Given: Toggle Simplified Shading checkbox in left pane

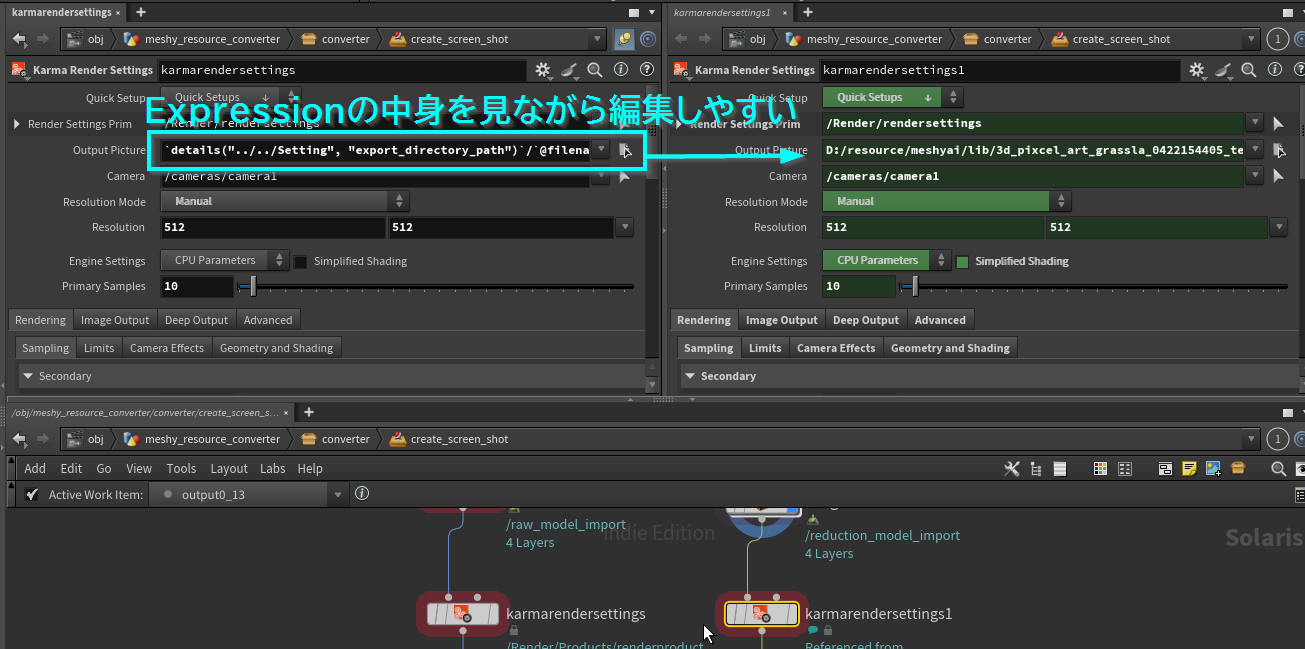Looking at the screenshot, I should tap(300, 261).
